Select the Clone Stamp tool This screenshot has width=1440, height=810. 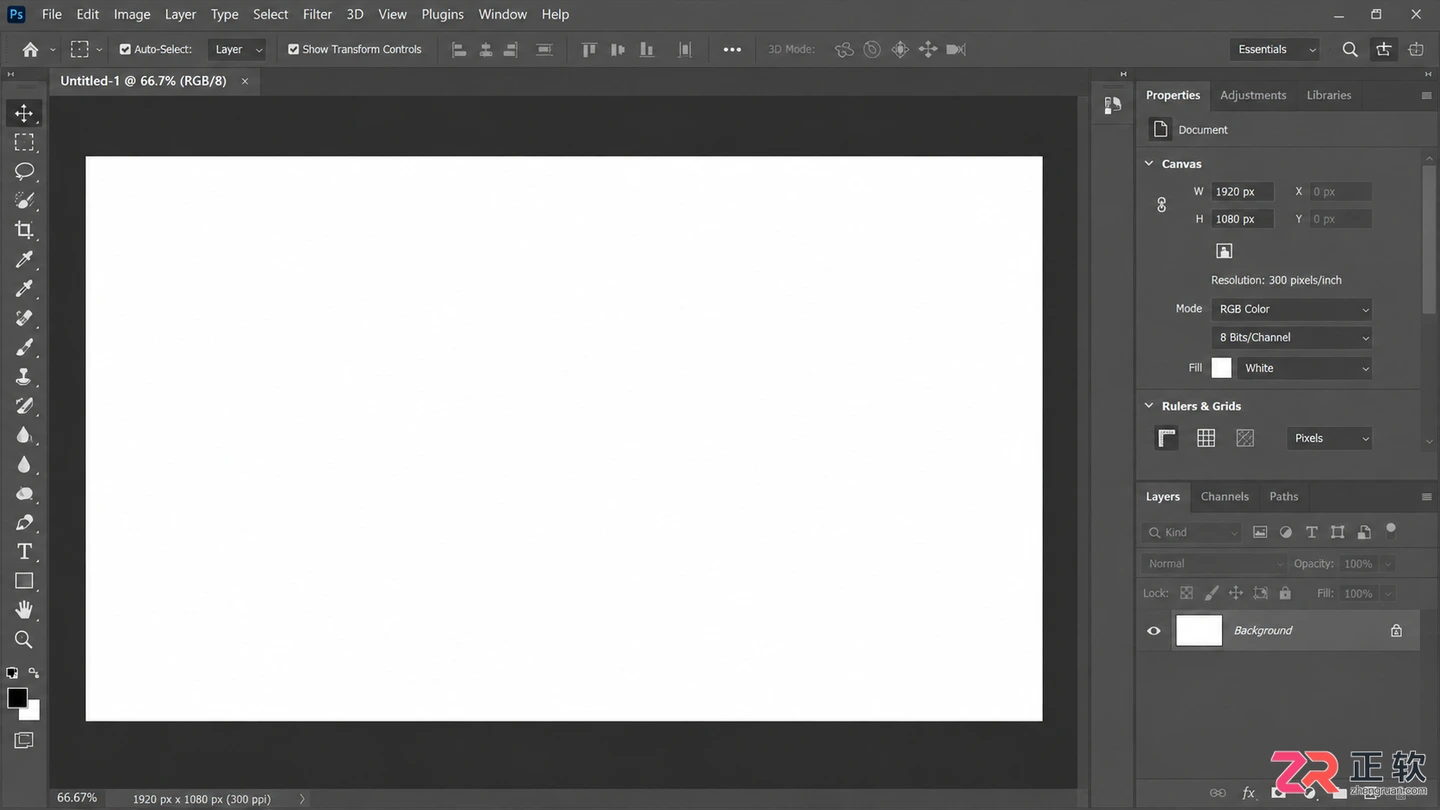pyautogui.click(x=24, y=377)
